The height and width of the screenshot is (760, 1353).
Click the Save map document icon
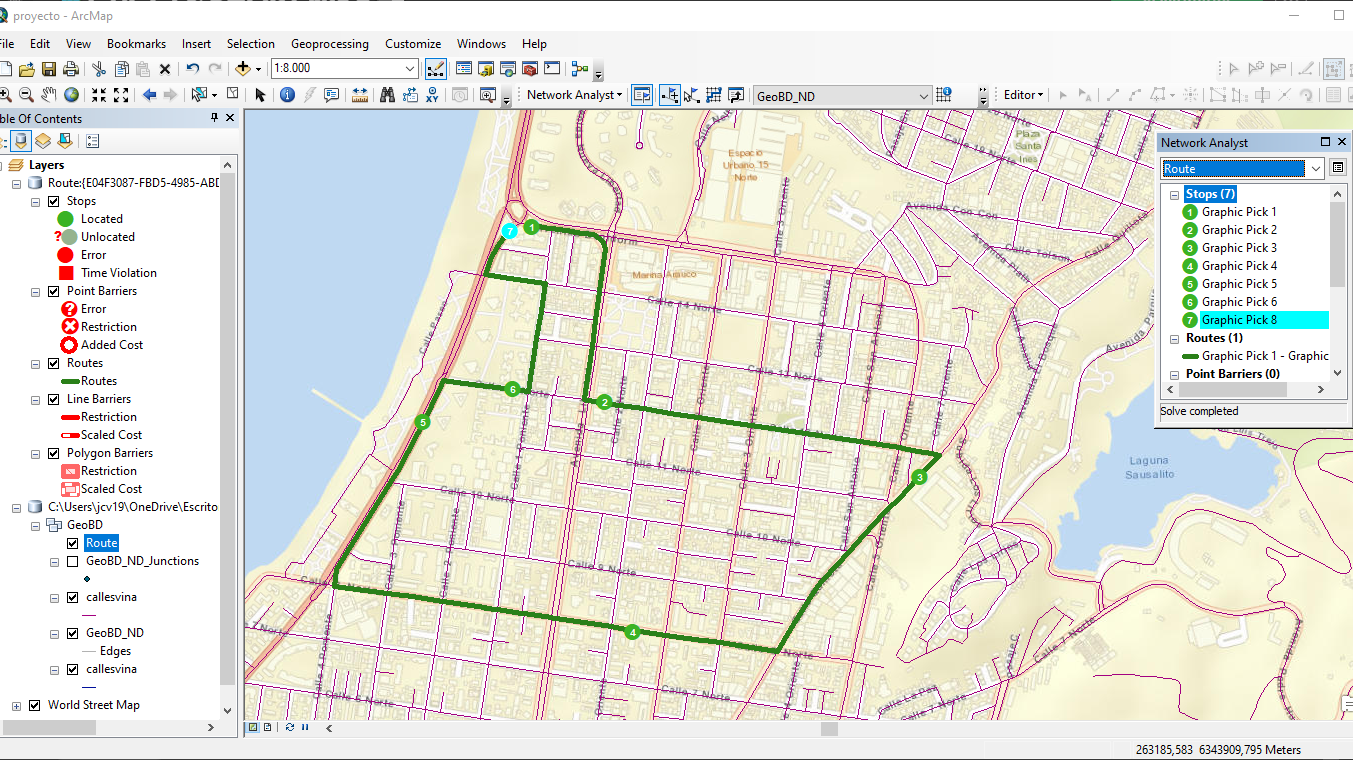click(x=48, y=69)
